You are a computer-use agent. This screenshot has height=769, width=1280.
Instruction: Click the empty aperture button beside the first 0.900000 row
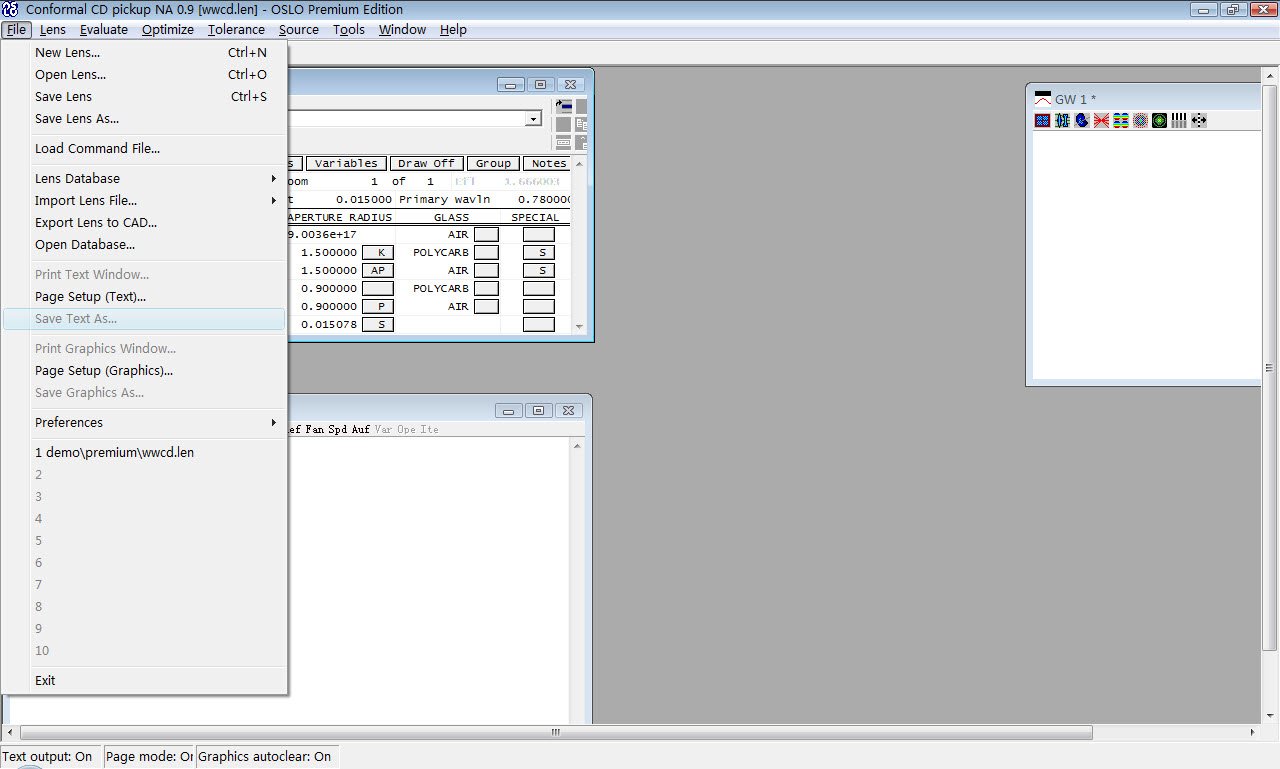pyautogui.click(x=378, y=288)
